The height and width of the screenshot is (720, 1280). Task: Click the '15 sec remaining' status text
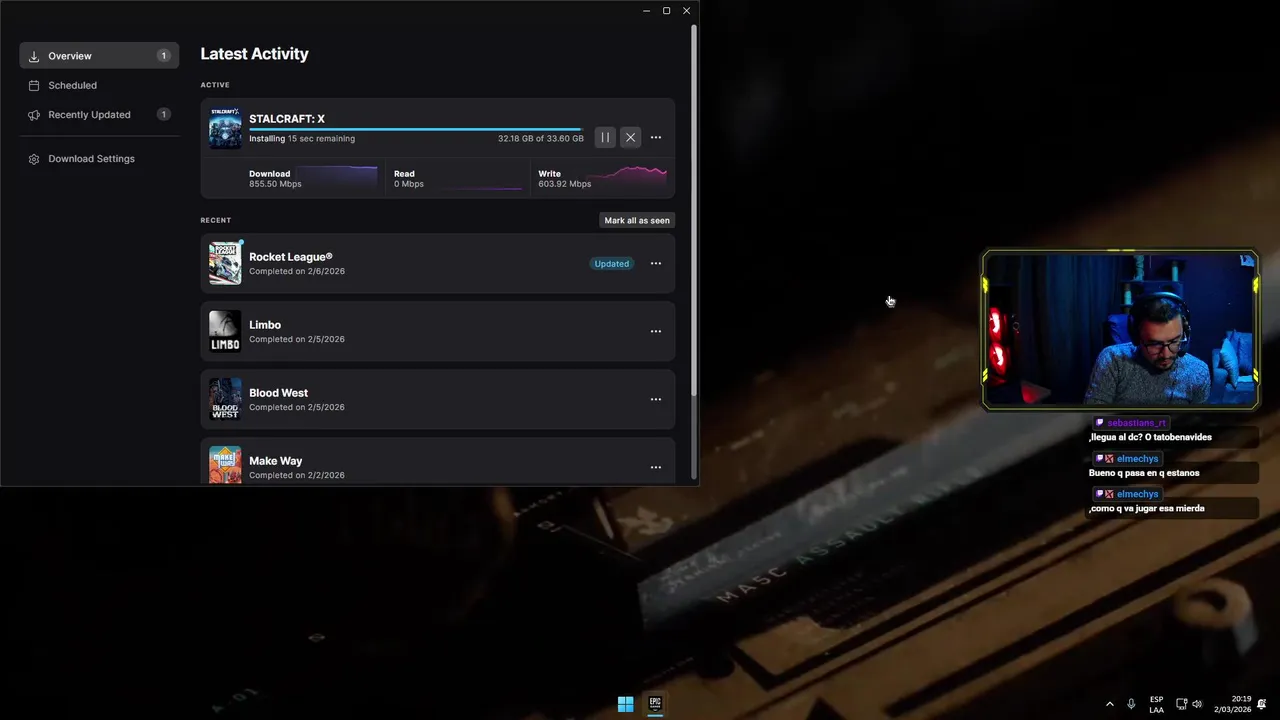point(321,139)
